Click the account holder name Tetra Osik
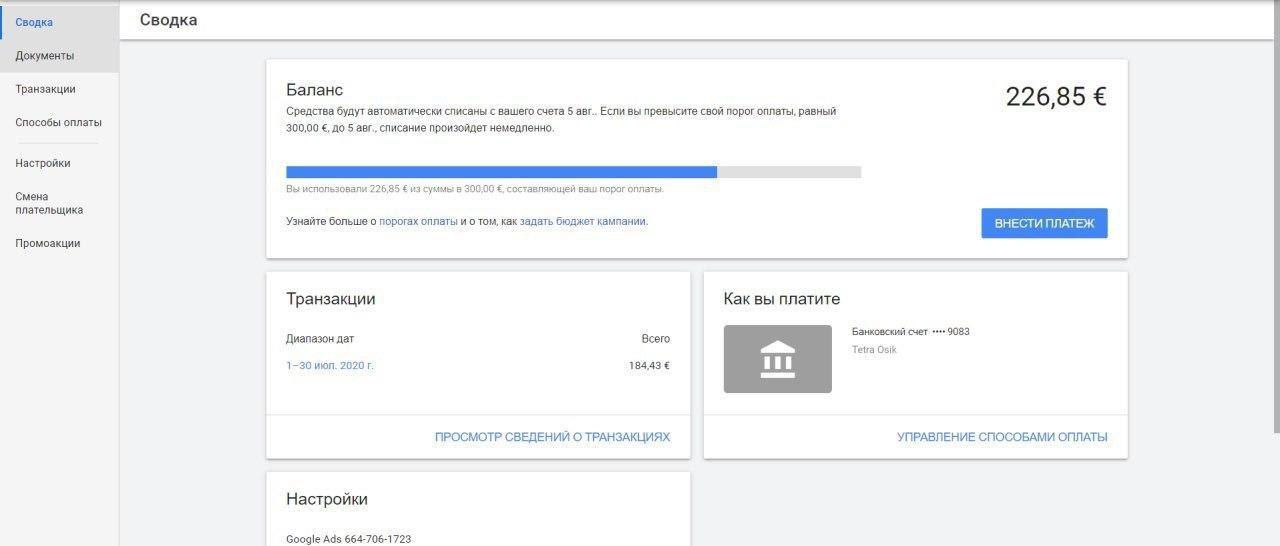The height and width of the screenshot is (546, 1280). [874, 350]
